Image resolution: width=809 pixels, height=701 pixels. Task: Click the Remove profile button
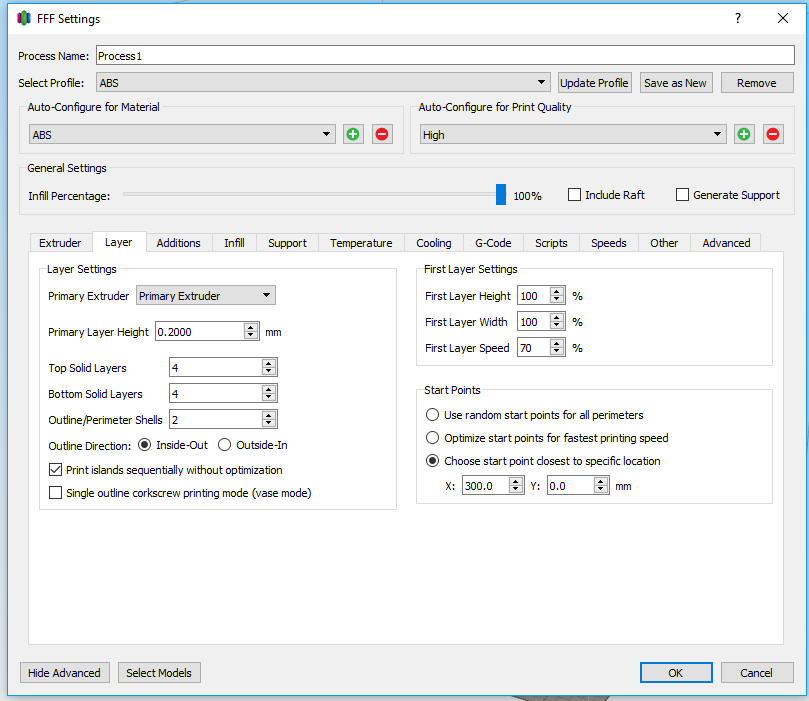pyautogui.click(x=757, y=83)
